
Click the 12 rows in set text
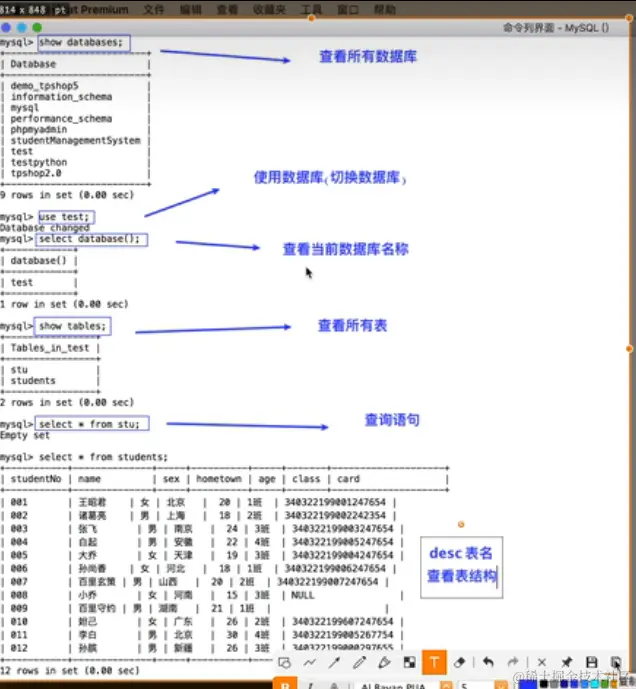click(x=69, y=671)
